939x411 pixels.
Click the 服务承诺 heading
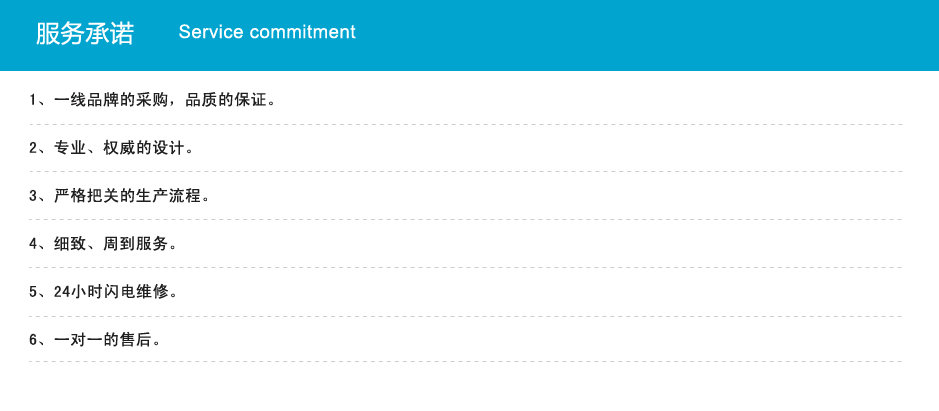84,34
